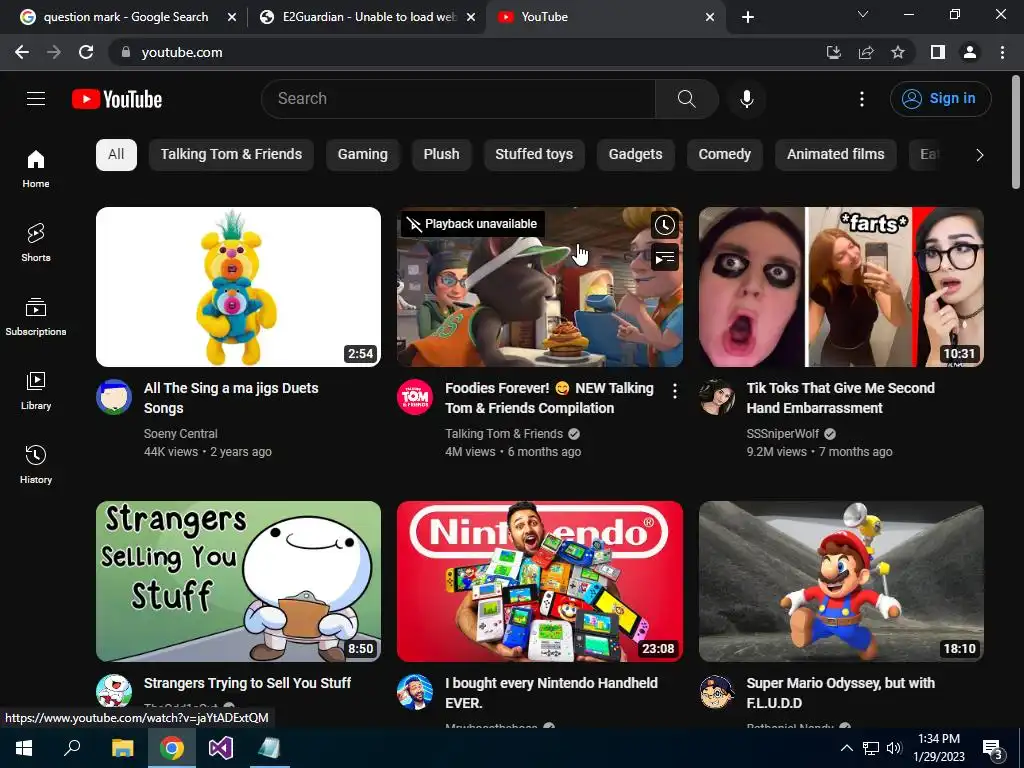Open I bought every Nintendo Handheld title
Viewport: 1024px width, 768px height.
pyautogui.click(x=551, y=693)
